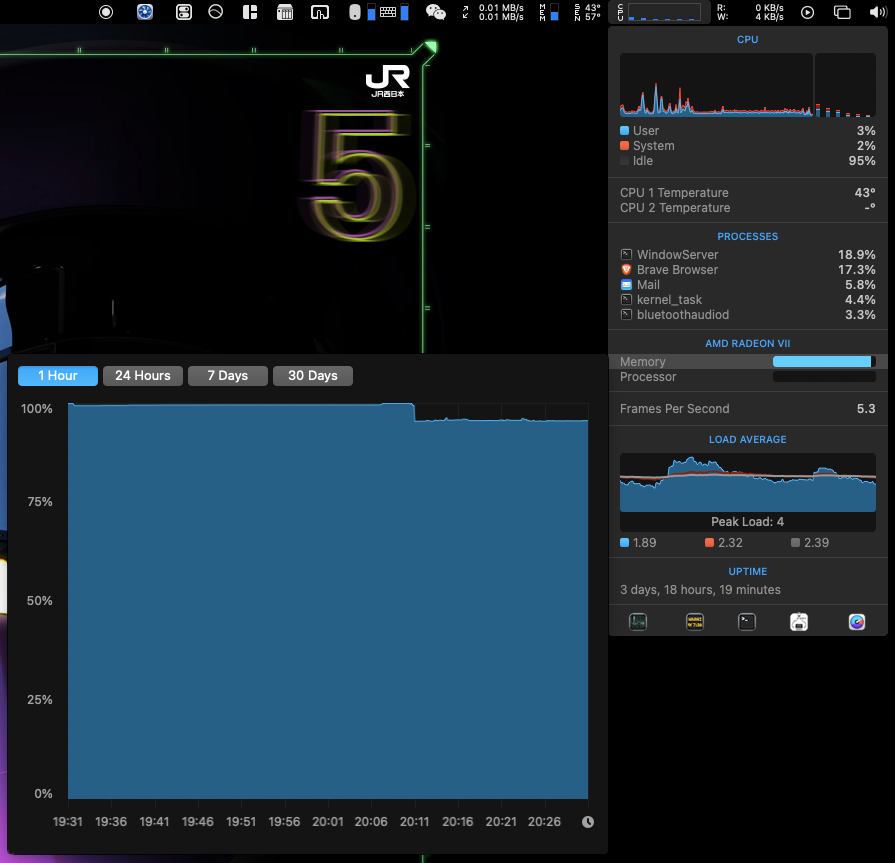Image resolution: width=895 pixels, height=863 pixels.
Task: Click the uptime 3 days, 18 hours text
Action: point(700,590)
